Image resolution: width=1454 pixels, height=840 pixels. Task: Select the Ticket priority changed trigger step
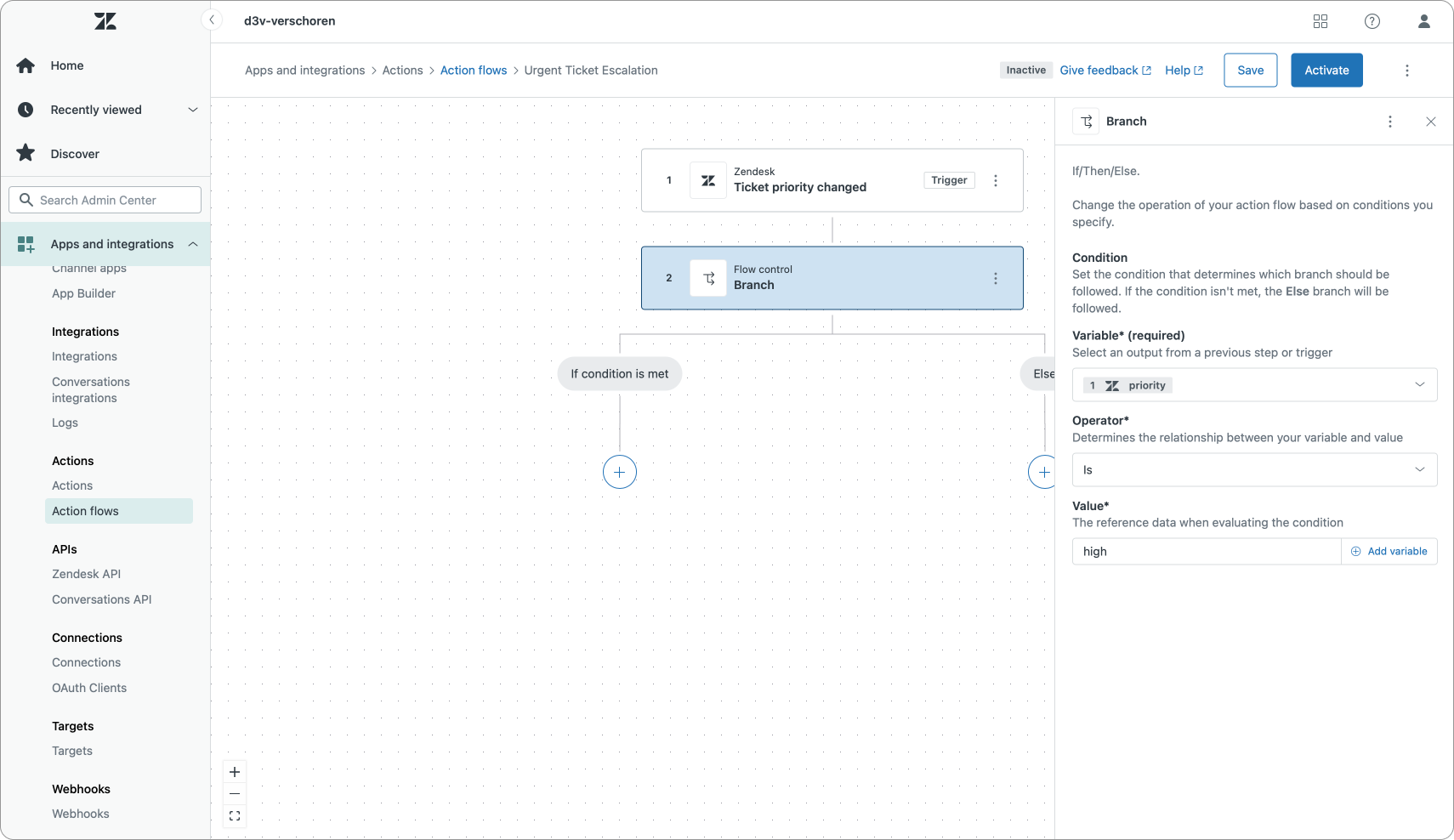pos(832,180)
